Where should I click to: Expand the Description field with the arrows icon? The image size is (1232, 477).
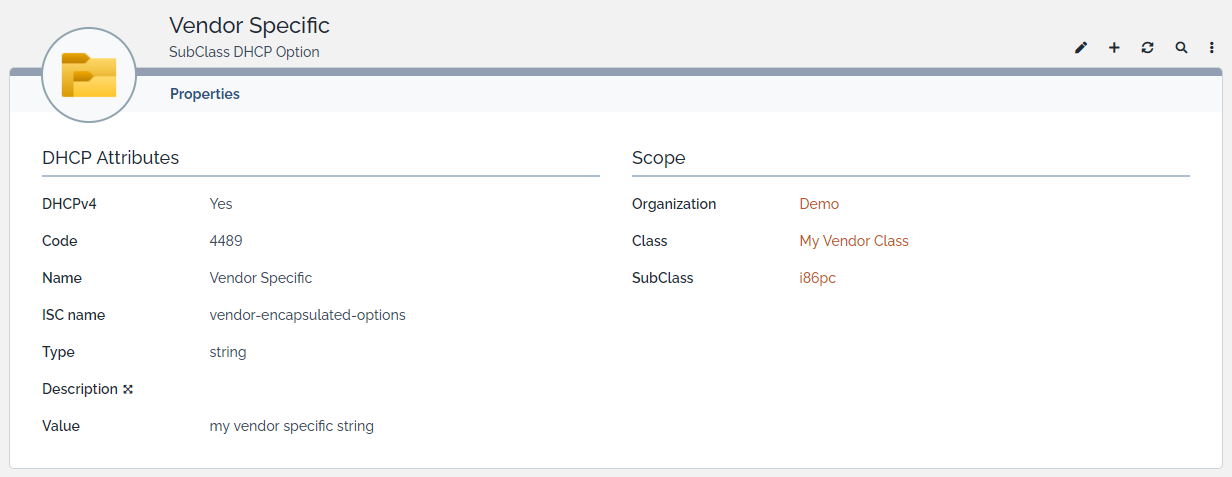coord(128,389)
